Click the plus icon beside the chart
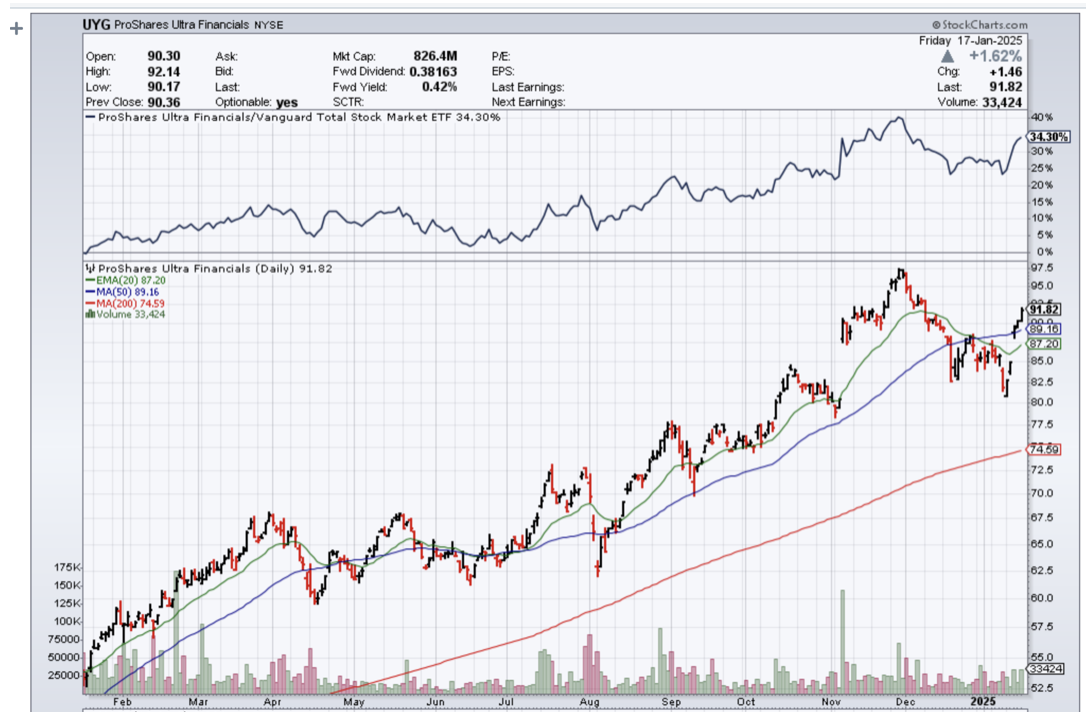Screen dimensions: 1086x712 pyautogui.click(x=15, y=29)
